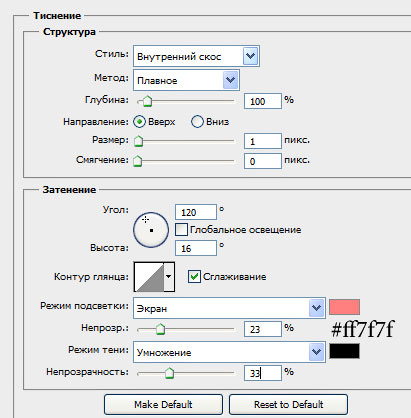Click the Высота field showing 16
This screenshot has height=418, width=411.
pos(196,248)
